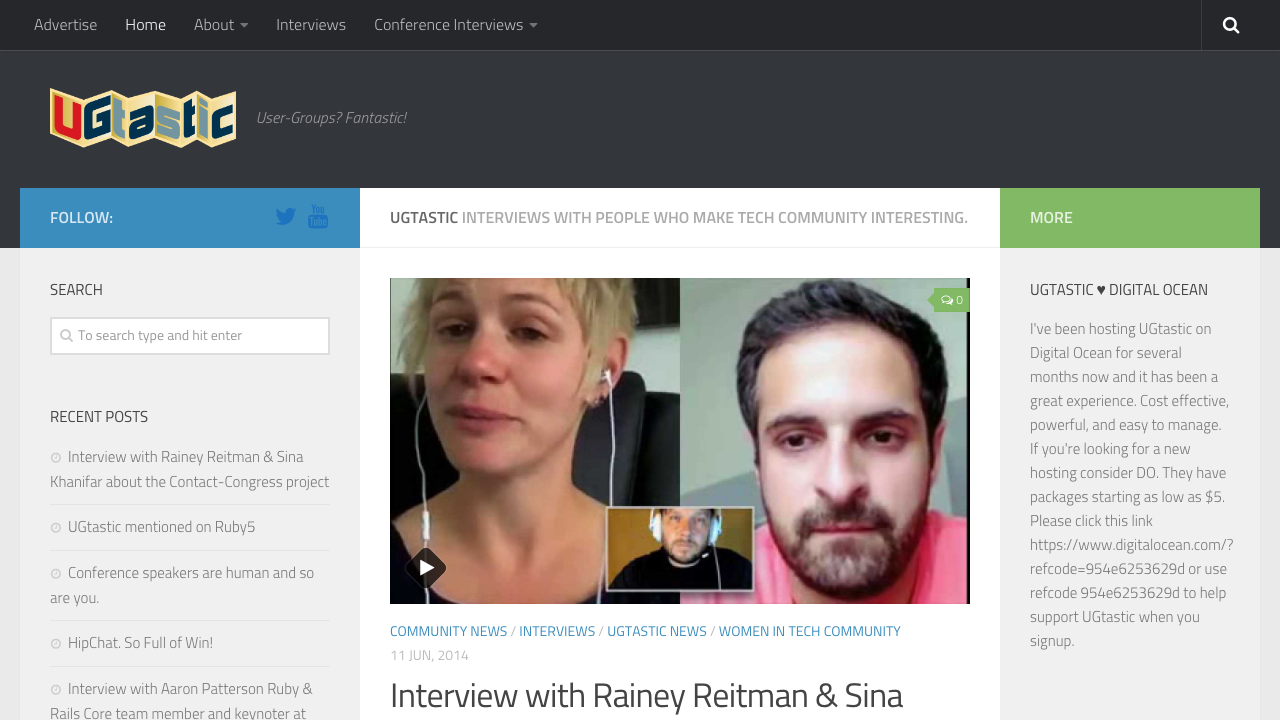Open the Twitter follow icon
The height and width of the screenshot is (720, 1280).
[286, 217]
